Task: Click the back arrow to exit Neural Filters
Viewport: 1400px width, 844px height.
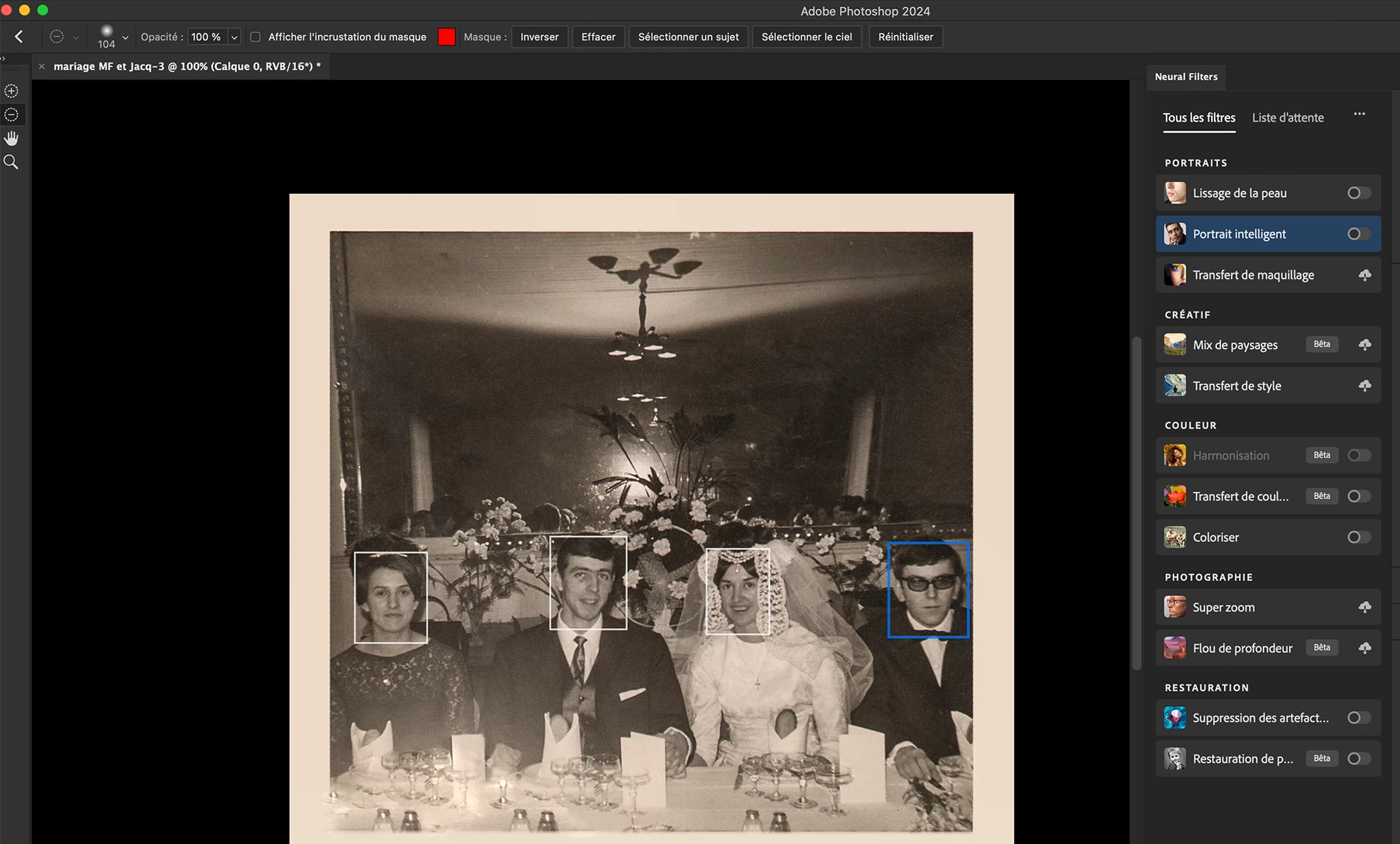Action: [x=19, y=36]
